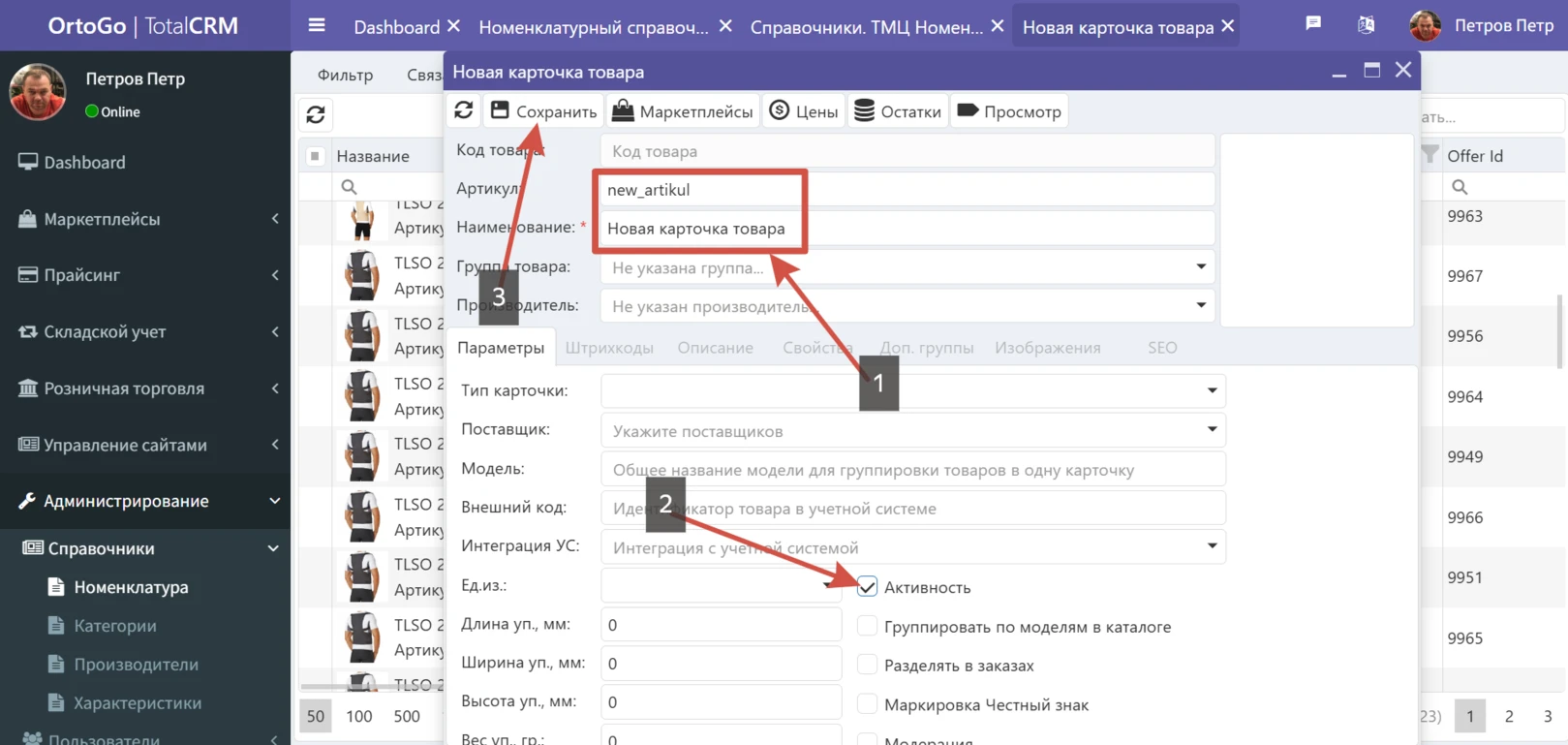
Task: Click refresh icon in product card toolbar
Action: point(464,111)
